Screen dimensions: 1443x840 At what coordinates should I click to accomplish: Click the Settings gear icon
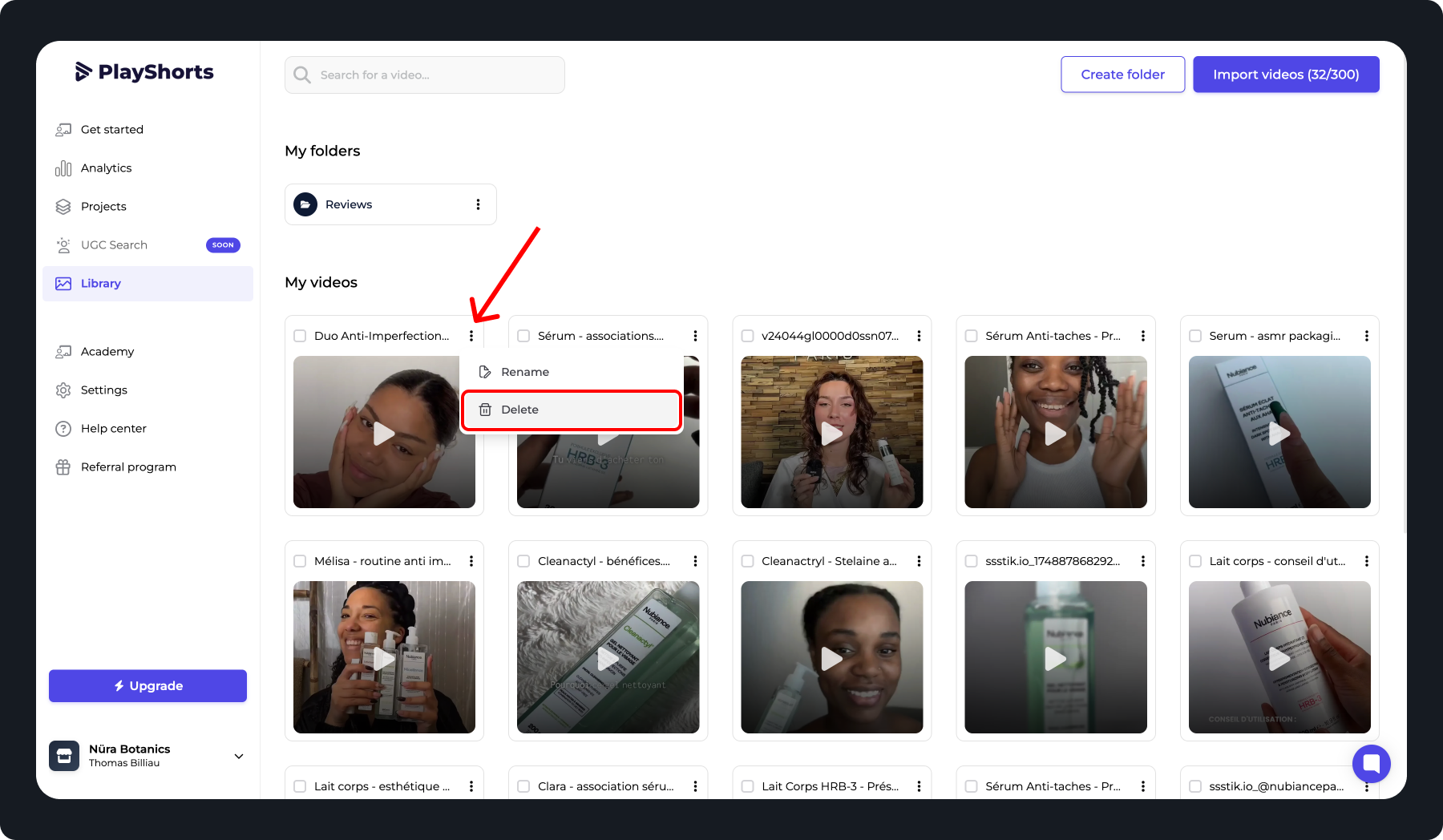63,390
